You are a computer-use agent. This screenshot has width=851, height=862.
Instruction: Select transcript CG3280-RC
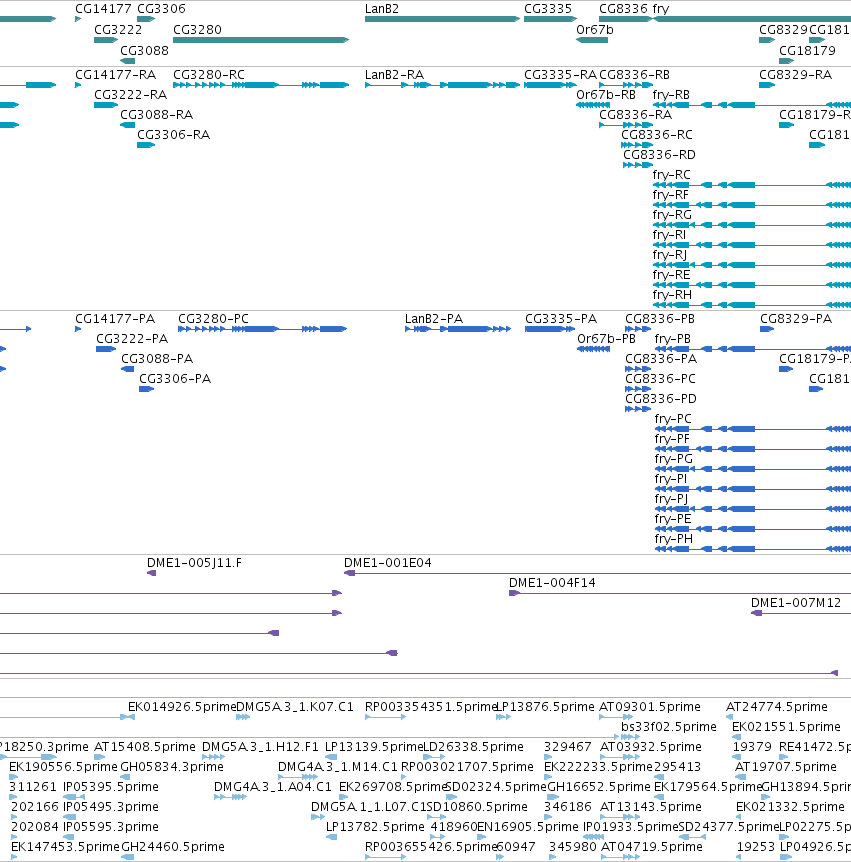(x=209, y=75)
